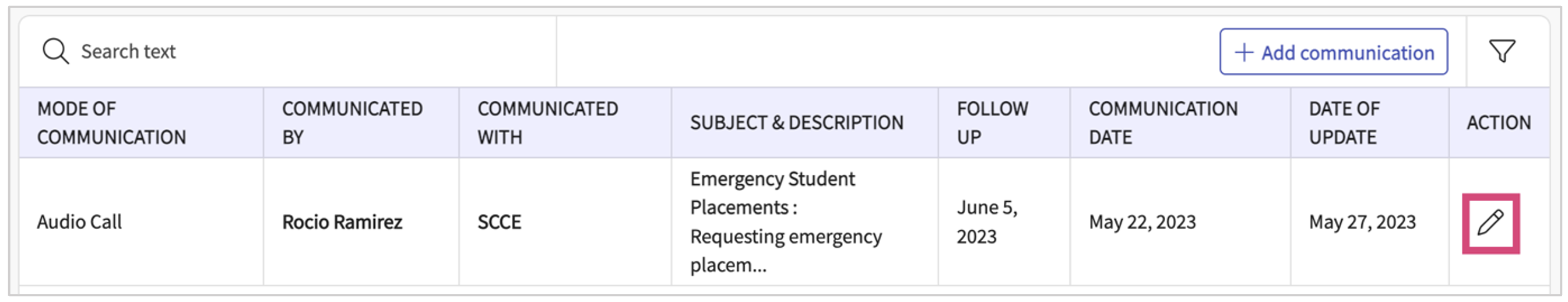Click the Subject & Description column header
1568x302 pixels.
(796, 123)
